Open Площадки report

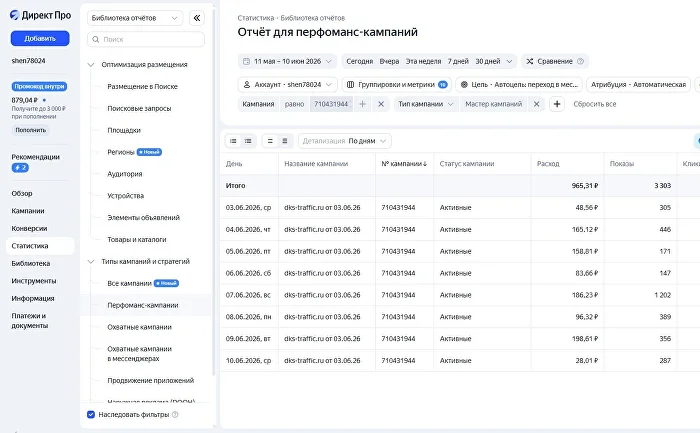tap(124, 130)
